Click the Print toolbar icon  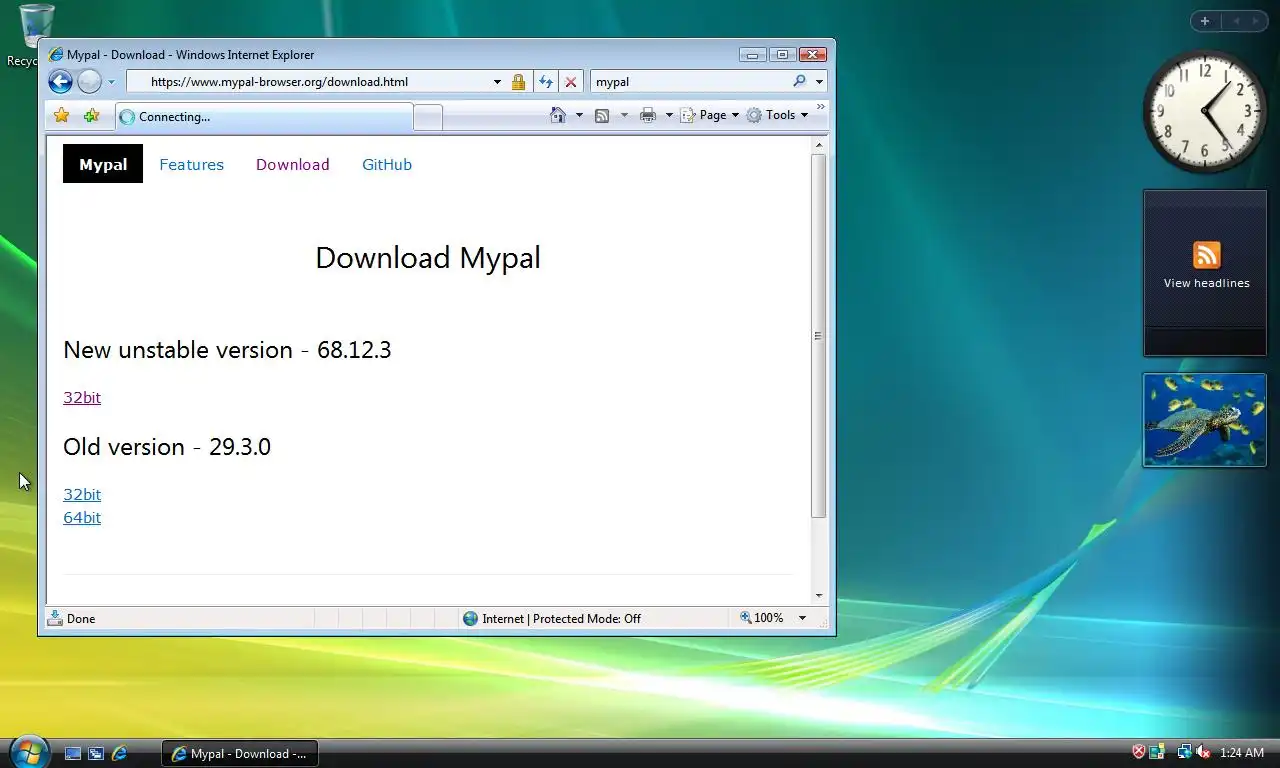pos(648,115)
